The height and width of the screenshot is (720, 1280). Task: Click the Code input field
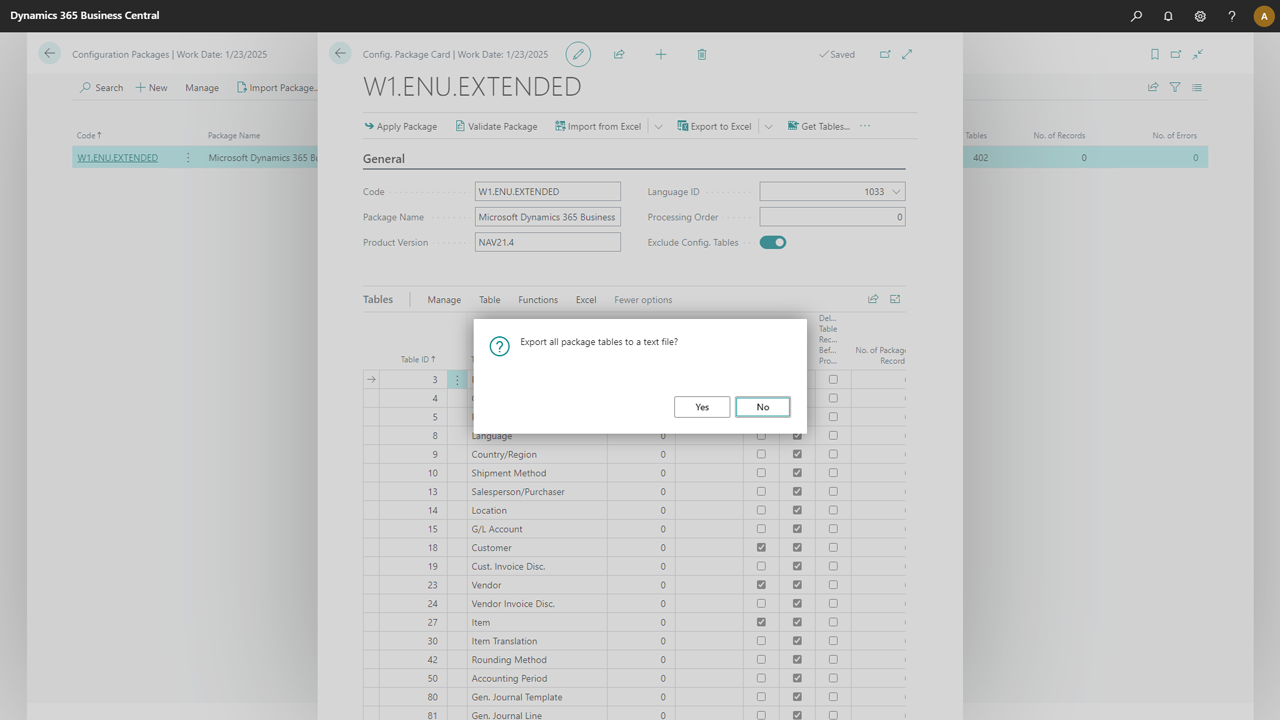[x=548, y=191]
